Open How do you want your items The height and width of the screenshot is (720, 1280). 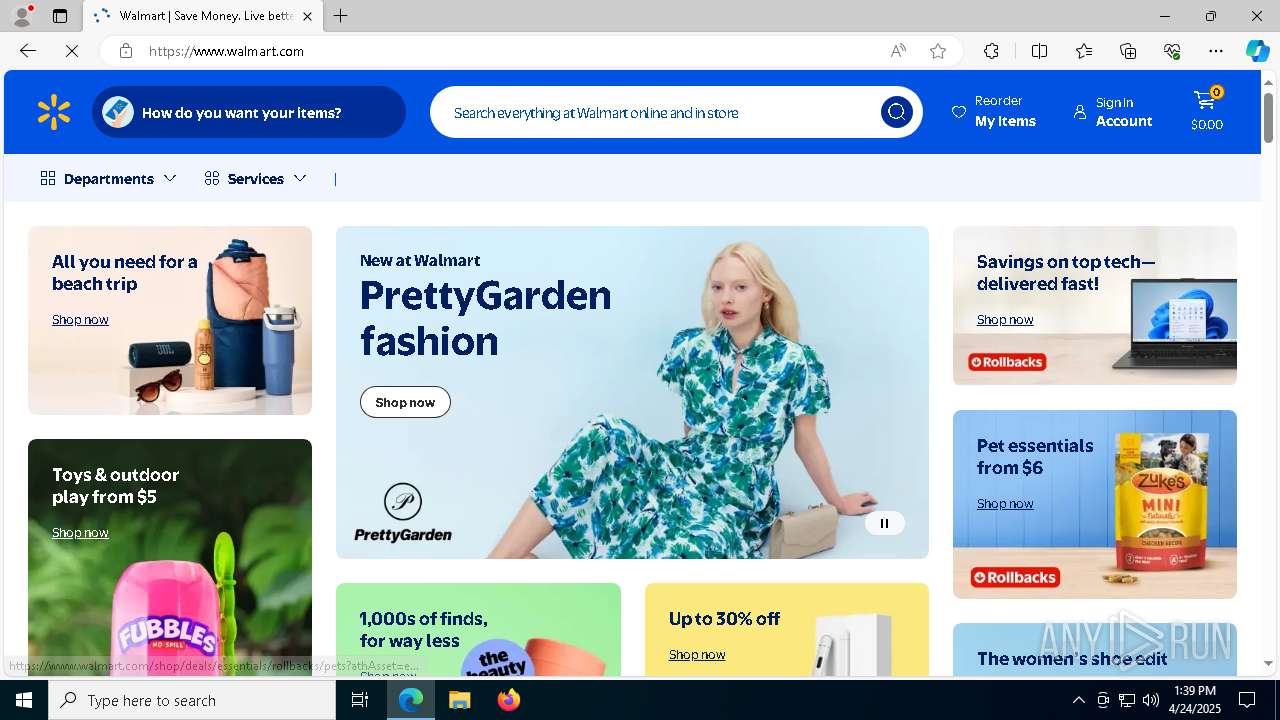pyautogui.click(x=249, y=112)
